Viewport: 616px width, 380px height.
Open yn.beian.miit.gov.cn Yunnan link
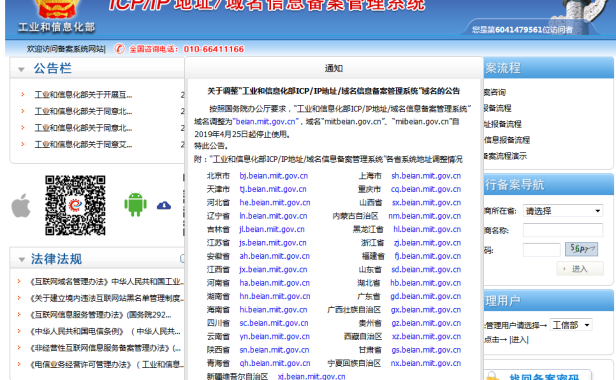tap(275, 336)
